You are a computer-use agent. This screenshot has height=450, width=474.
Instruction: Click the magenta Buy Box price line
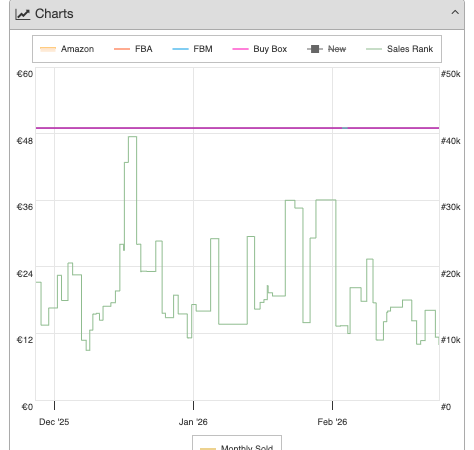[x=237, y=128]
